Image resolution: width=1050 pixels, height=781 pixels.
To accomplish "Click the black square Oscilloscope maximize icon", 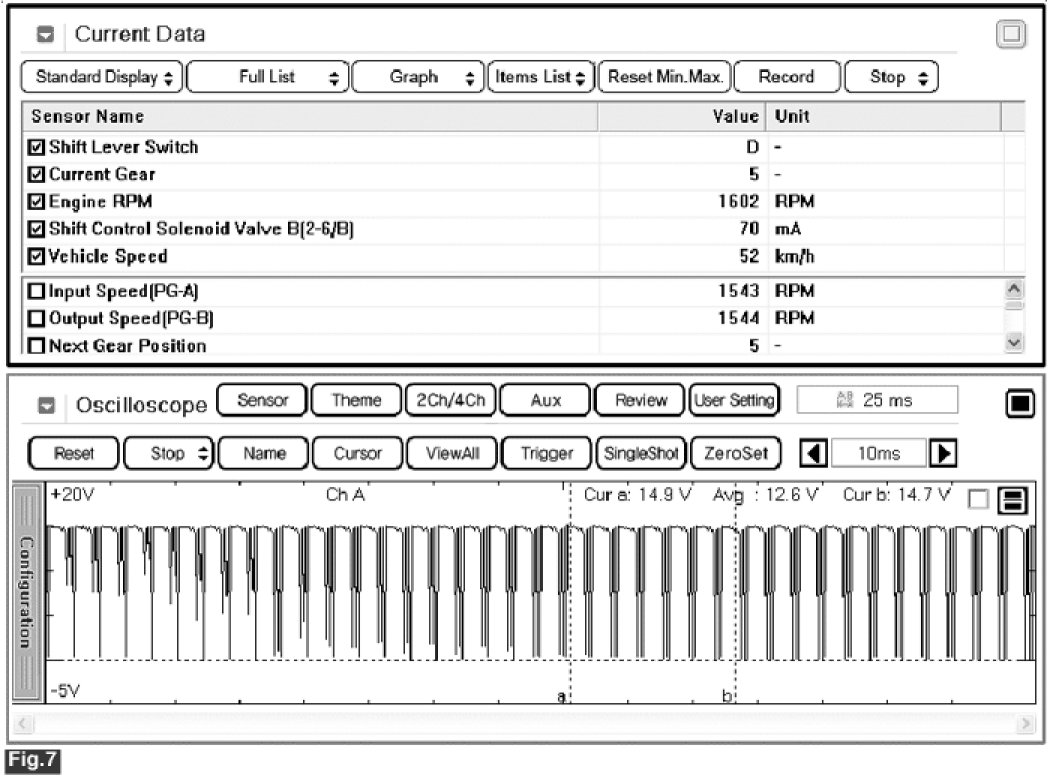I will point(1019,403).
